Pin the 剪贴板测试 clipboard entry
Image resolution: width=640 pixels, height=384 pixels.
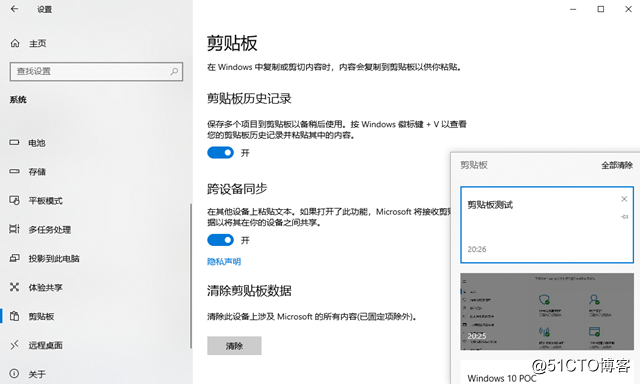tap(624, 217)
